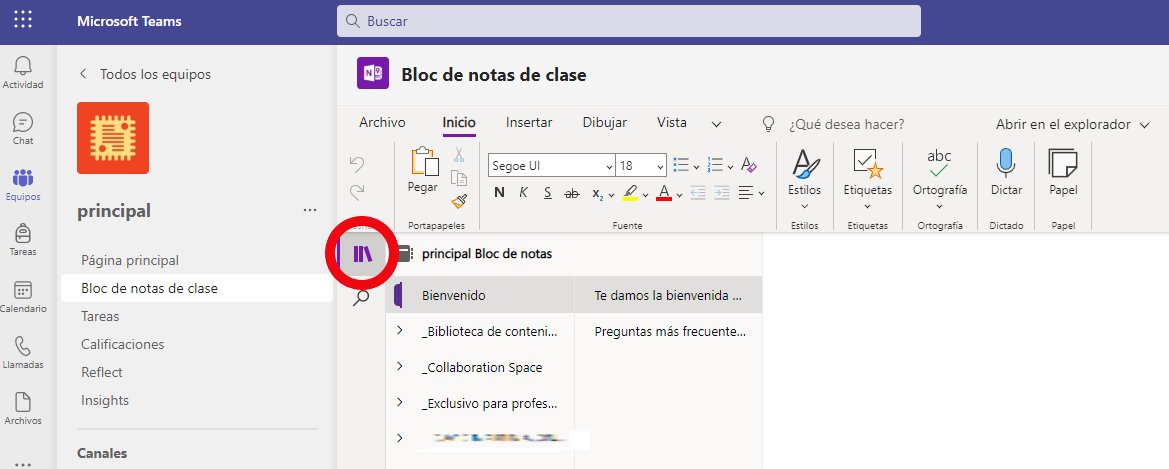
Task: Show more ribbon tabs chevron
Action: click(x=716, y=124)
